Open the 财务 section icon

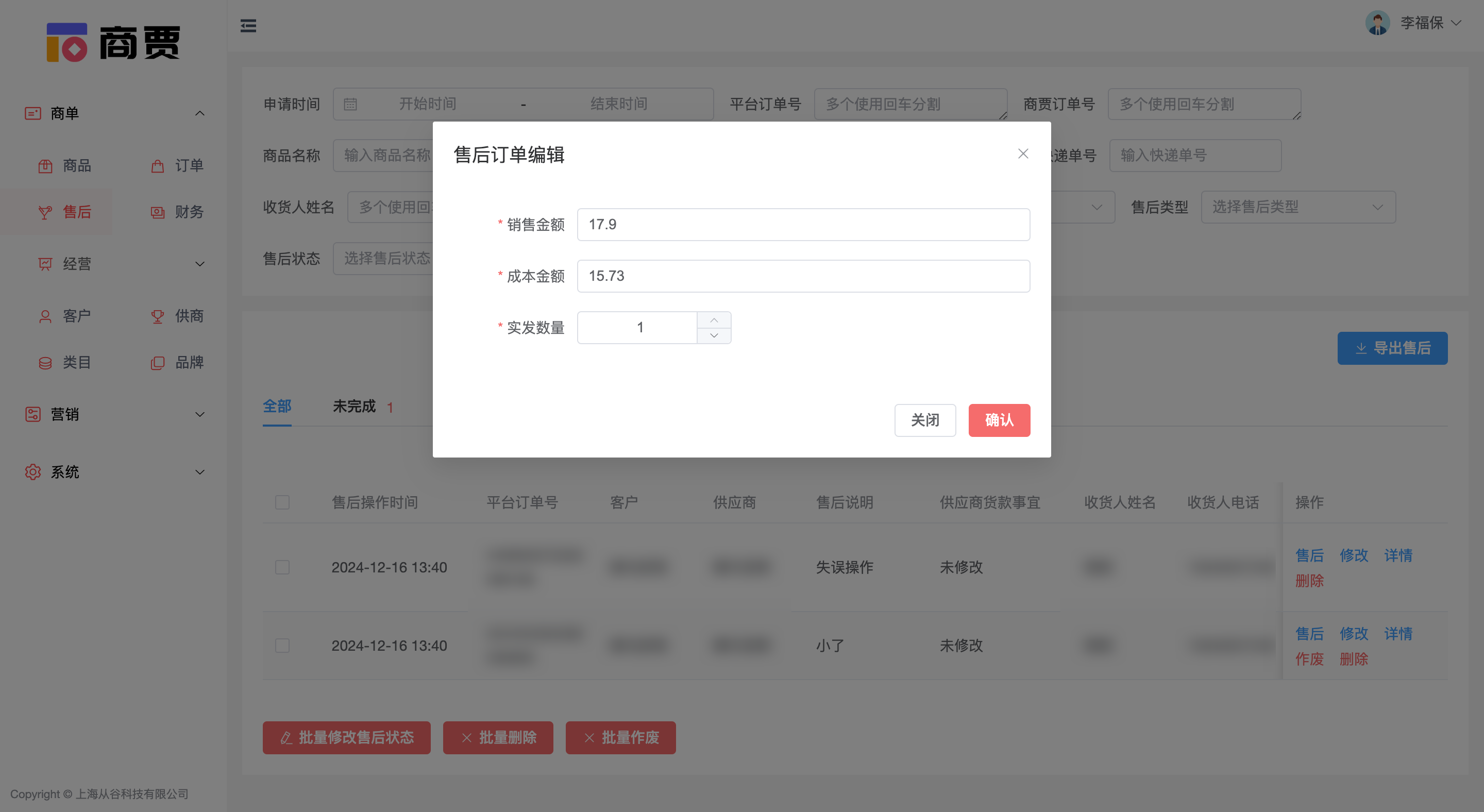point(157,211)
